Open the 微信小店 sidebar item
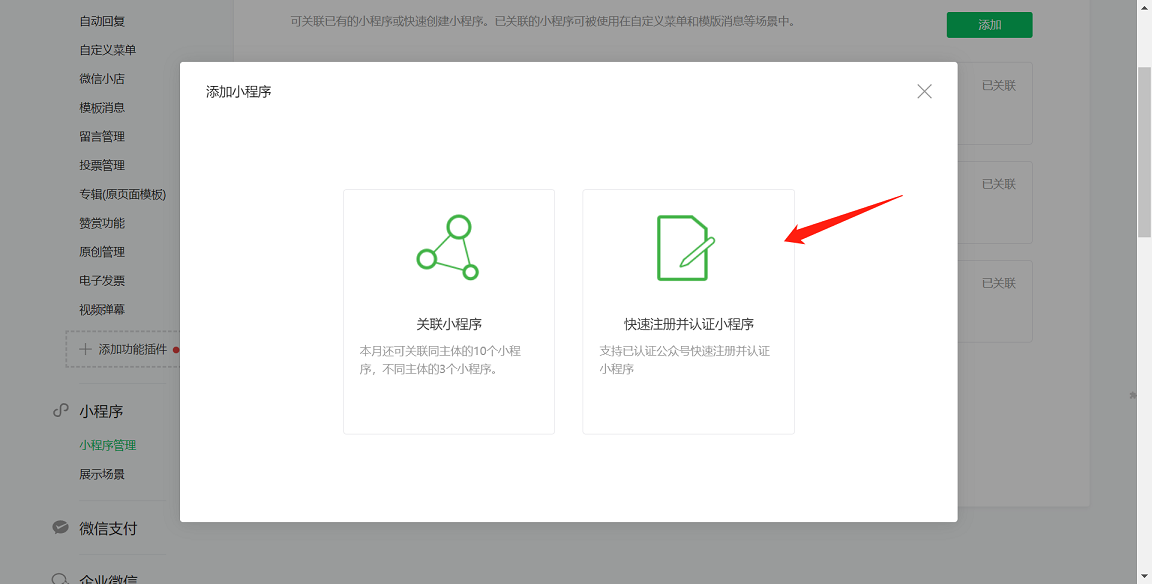The height and width of the screenshot is (584, 1152). [102, 79]
